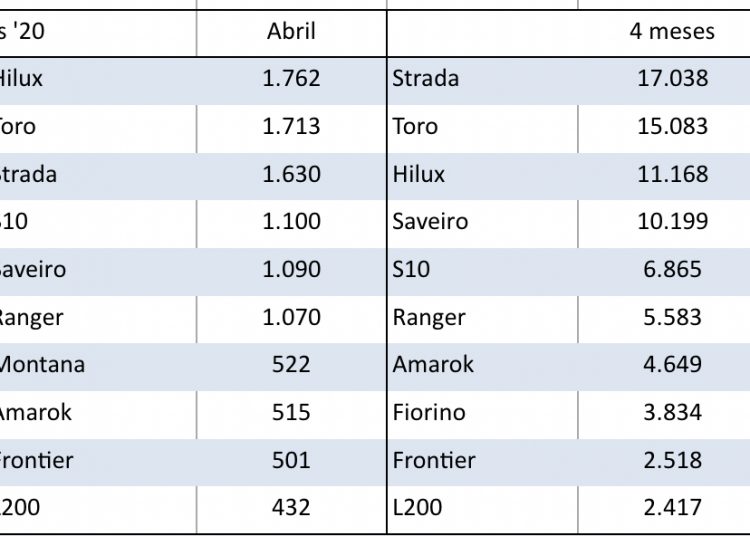This screenshot has width=750, height=536.
Task: Select the 2.518 cell
Action: (672, 460)
